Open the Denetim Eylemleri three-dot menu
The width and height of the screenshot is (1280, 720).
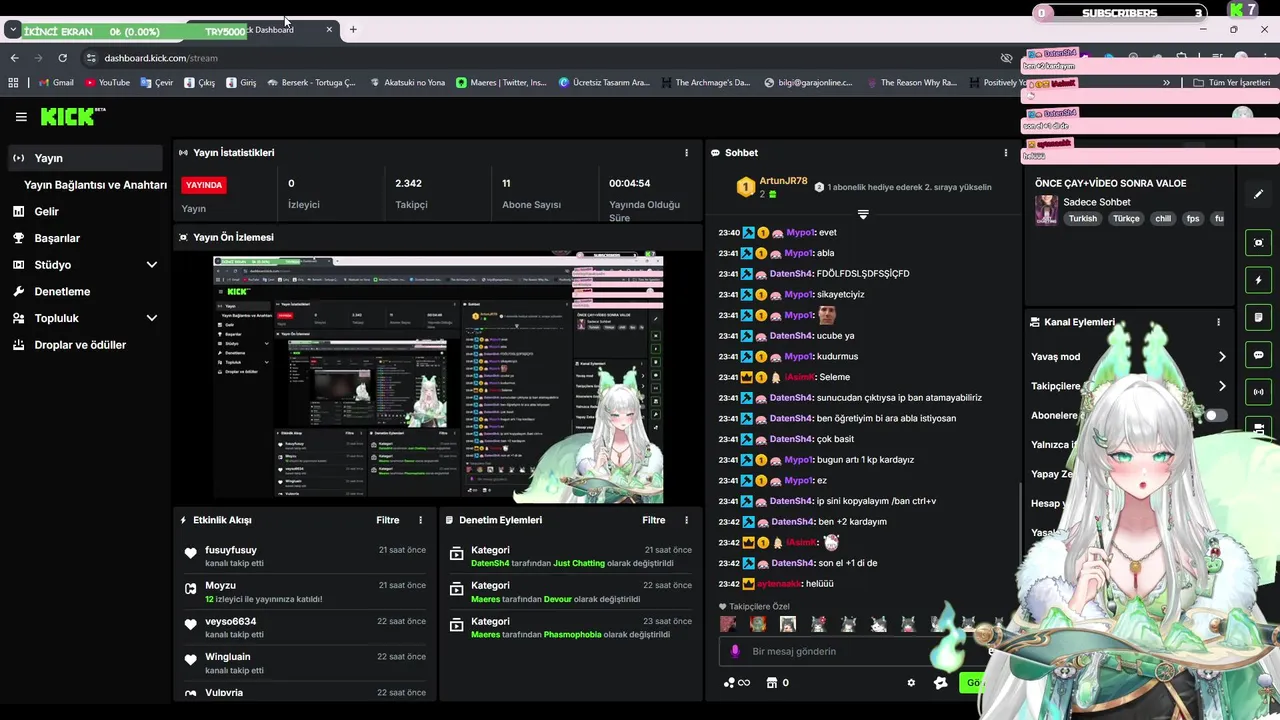pyautogui.click(x=686, y=520)
